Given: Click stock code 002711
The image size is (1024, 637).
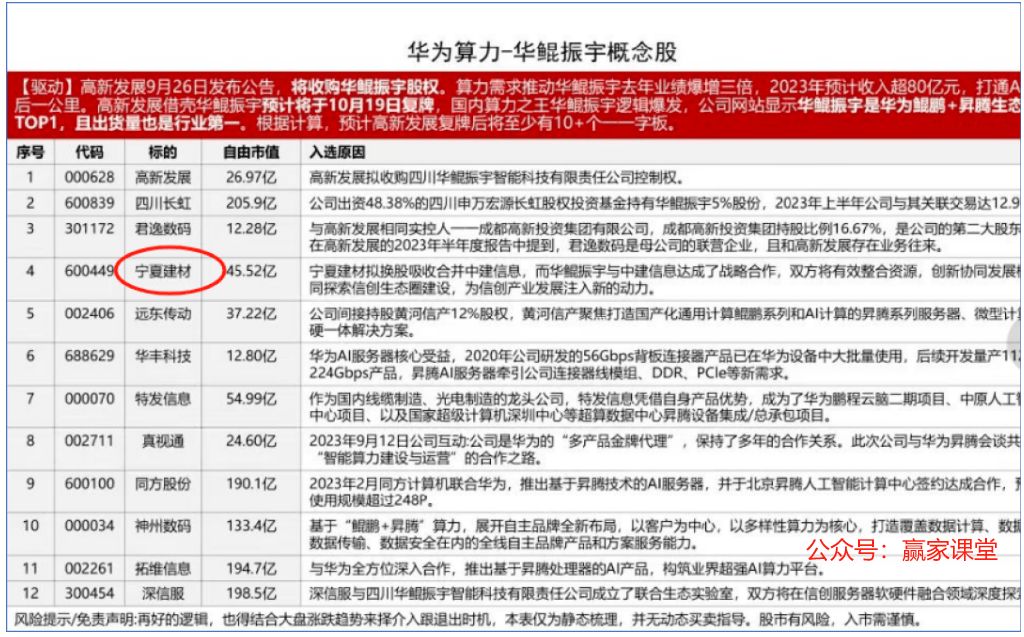Looking at the screenshot, I should (x=89, y=441).
